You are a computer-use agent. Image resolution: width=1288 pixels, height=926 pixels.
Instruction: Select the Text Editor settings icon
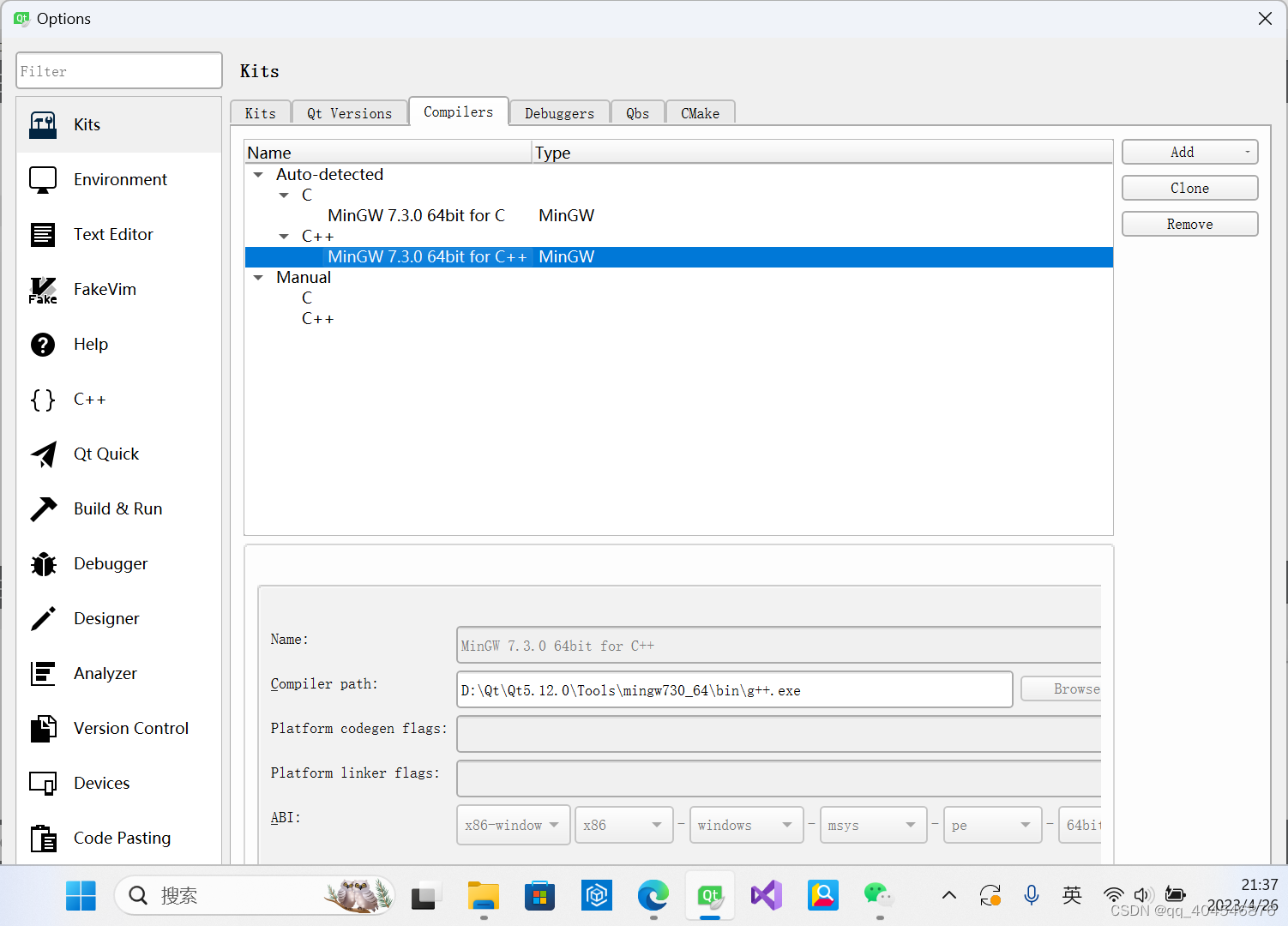pyautogui.click(x=43, y=234)
